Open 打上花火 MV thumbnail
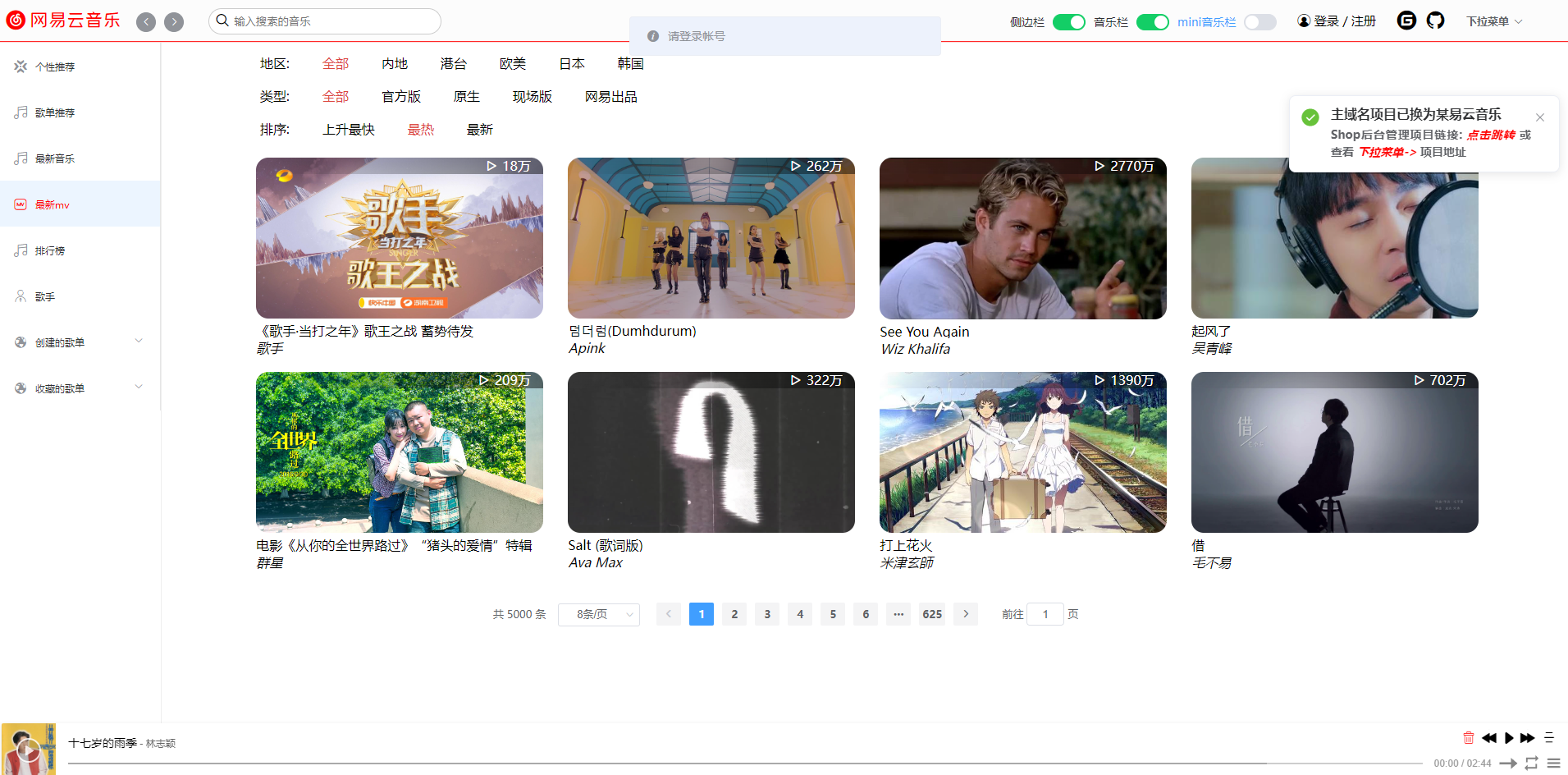The height and width of the screenshot is (775, 1568). tap(1023, 452)
